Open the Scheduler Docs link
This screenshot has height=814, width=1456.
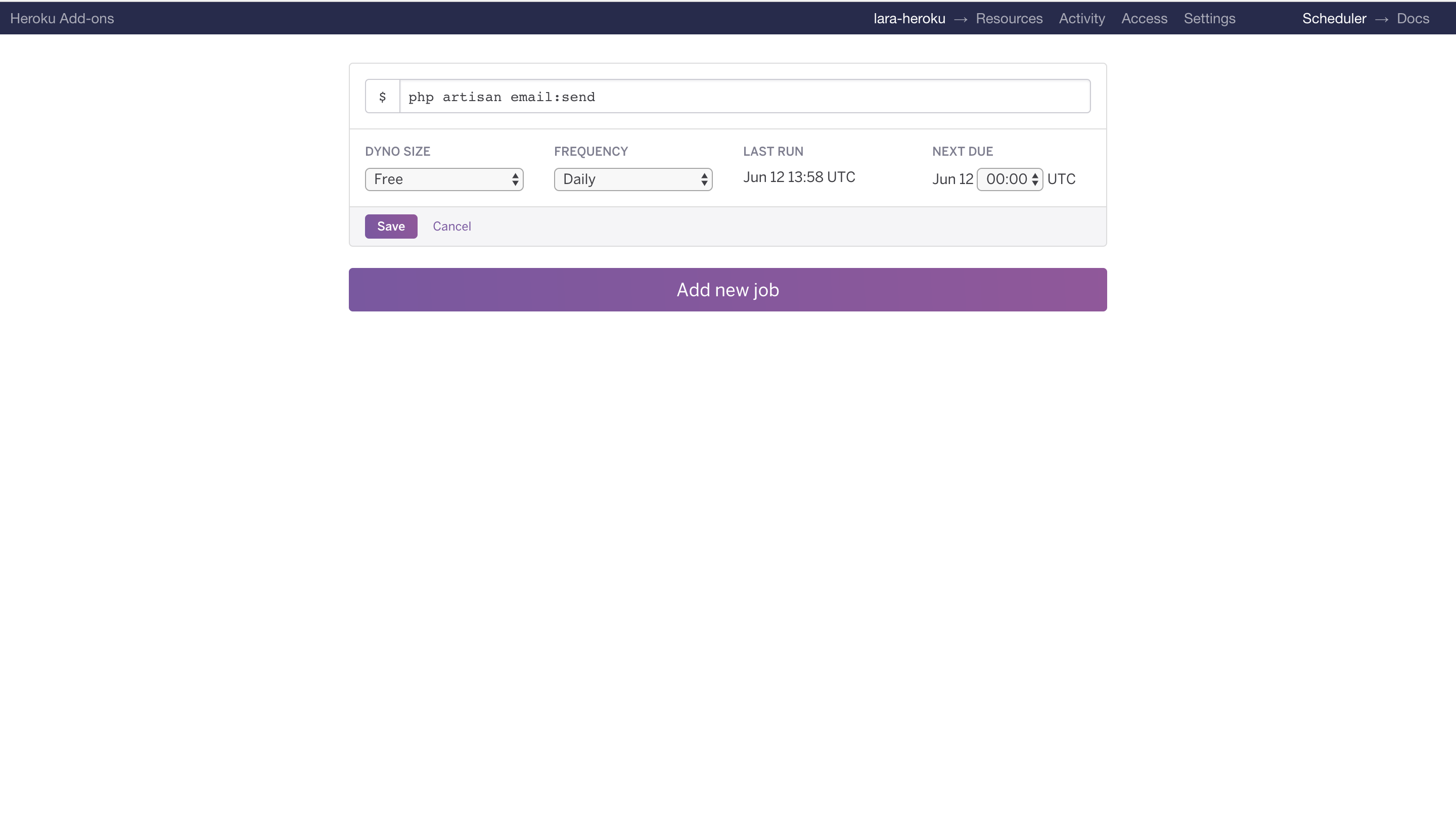(1413, 19)
